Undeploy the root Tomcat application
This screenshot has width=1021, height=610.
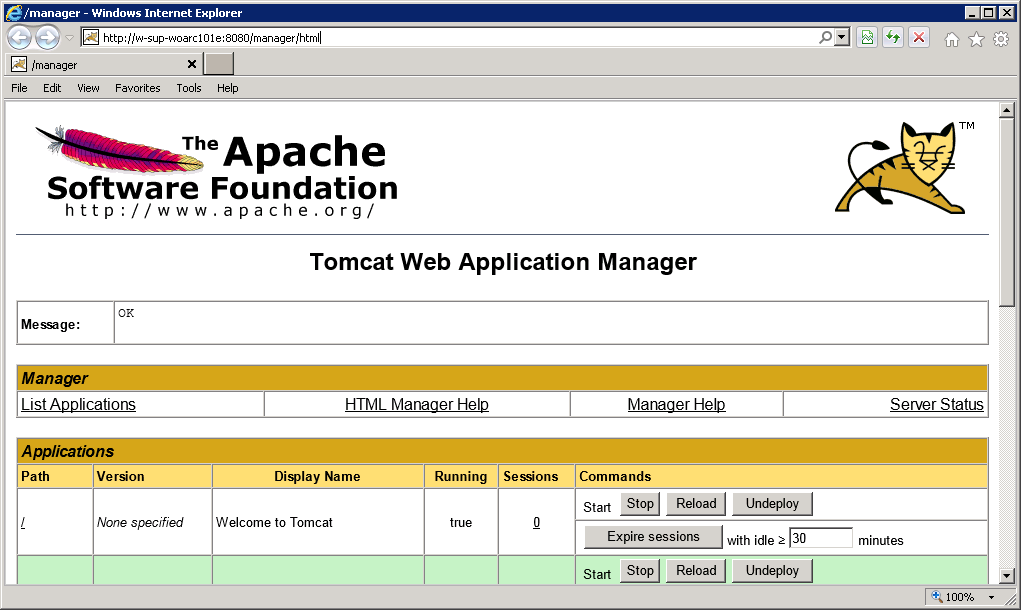[x=771, y=503]
